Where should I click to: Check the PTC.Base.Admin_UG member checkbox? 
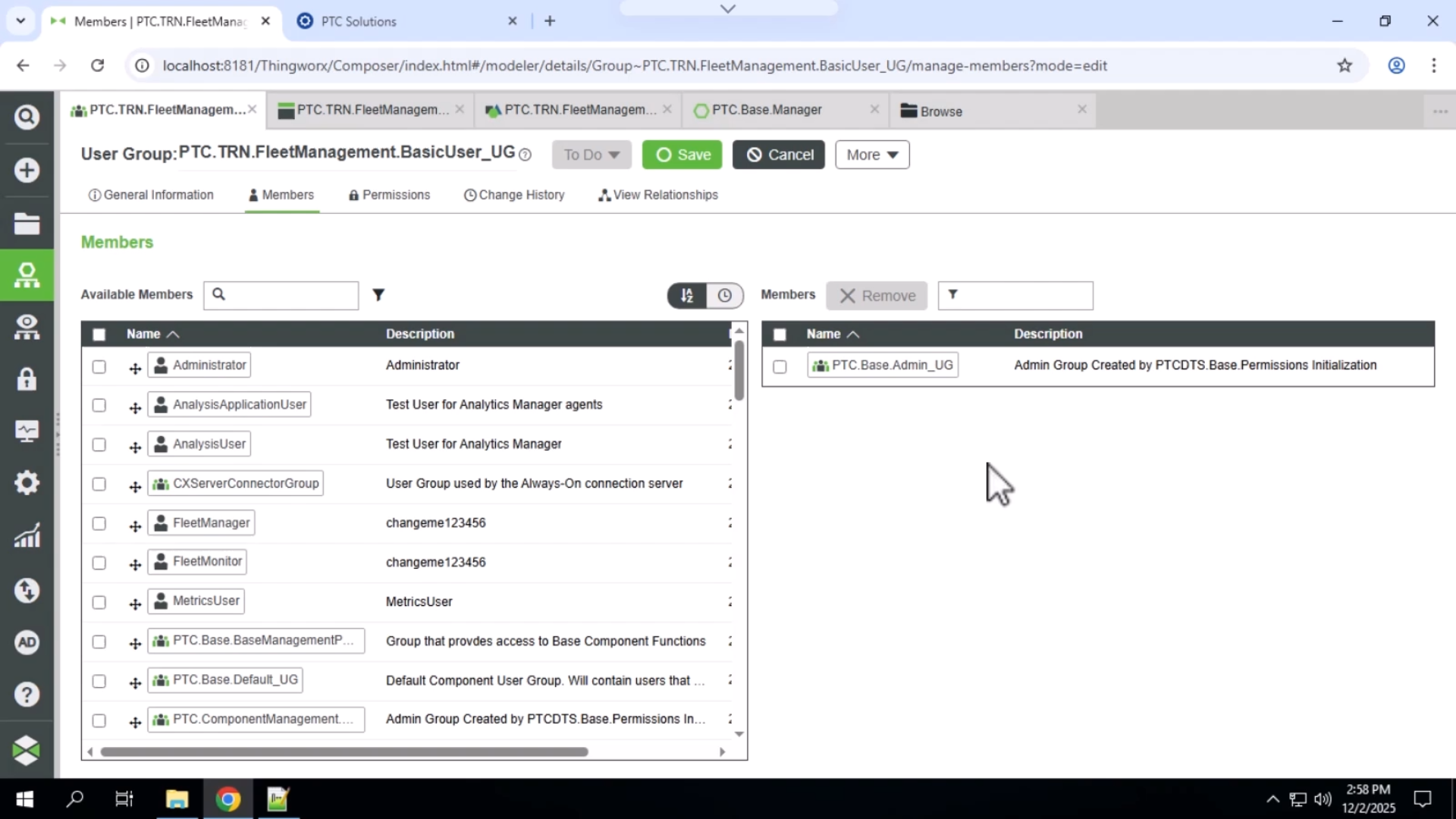tap(780, 367)
